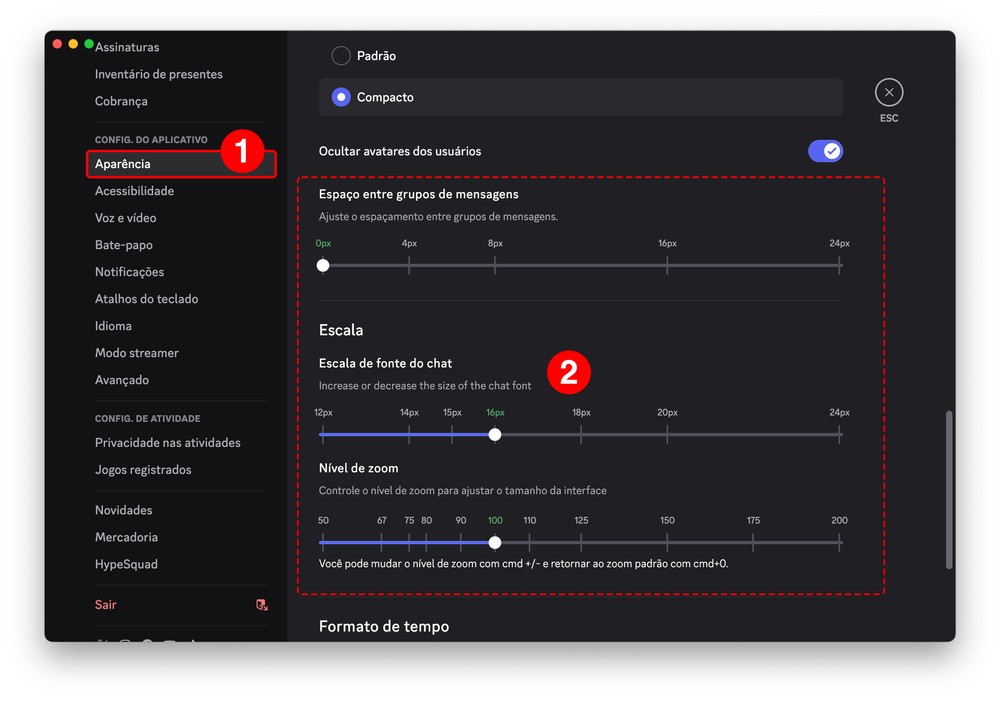Disable the Ocultar avatares dos usuários switch

pyautogui.click(x=825, y=151)
